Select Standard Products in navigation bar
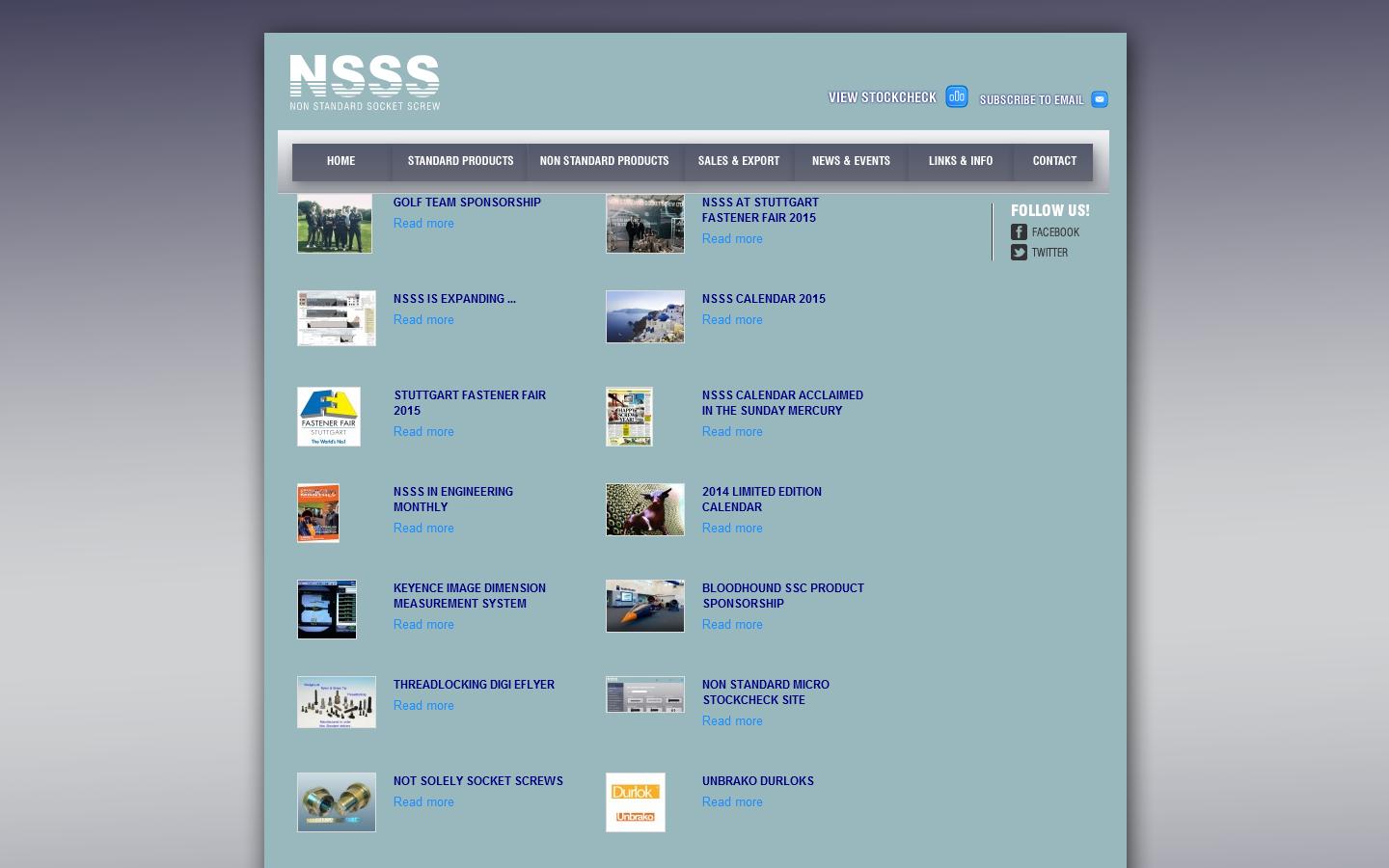 pos(460,161)
